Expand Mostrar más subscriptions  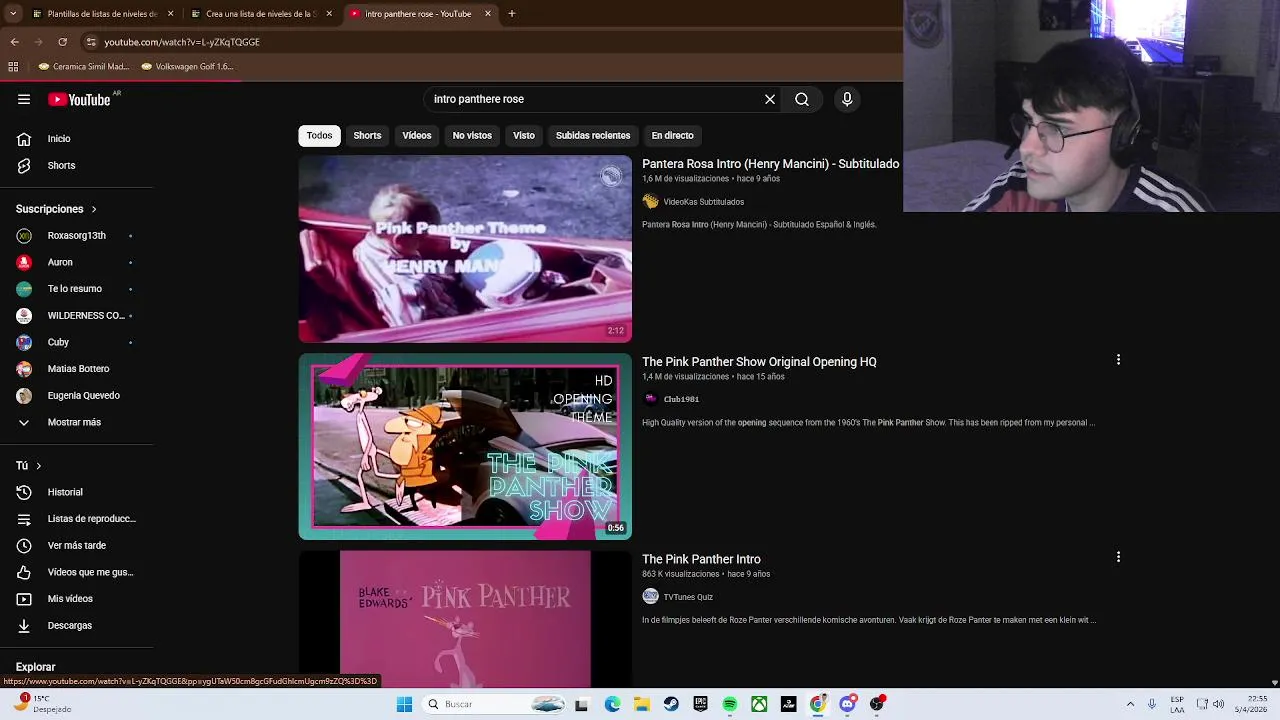[x=76, y=422]
